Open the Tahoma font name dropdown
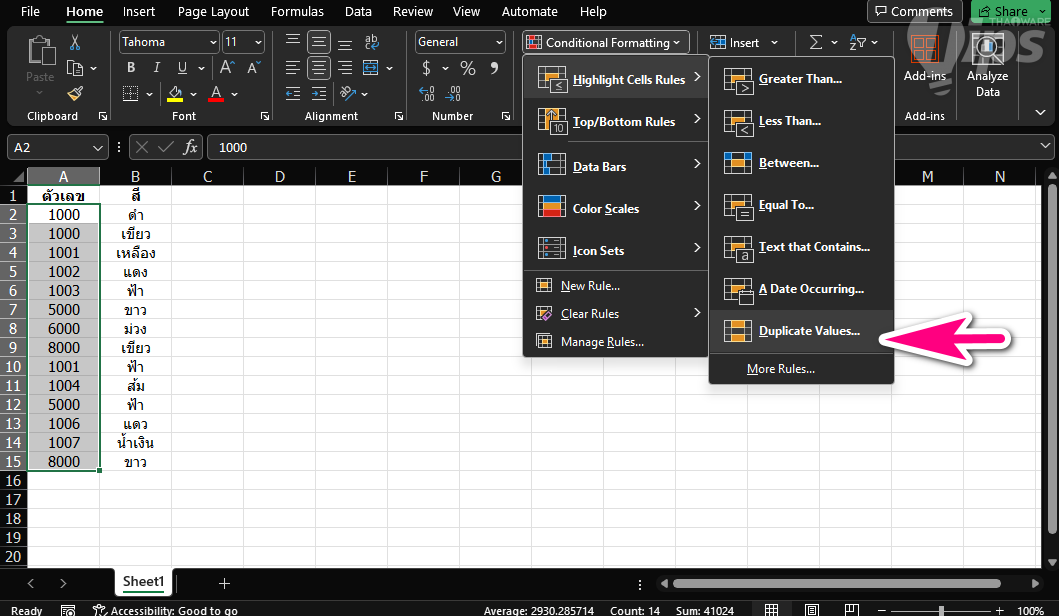 213,42
